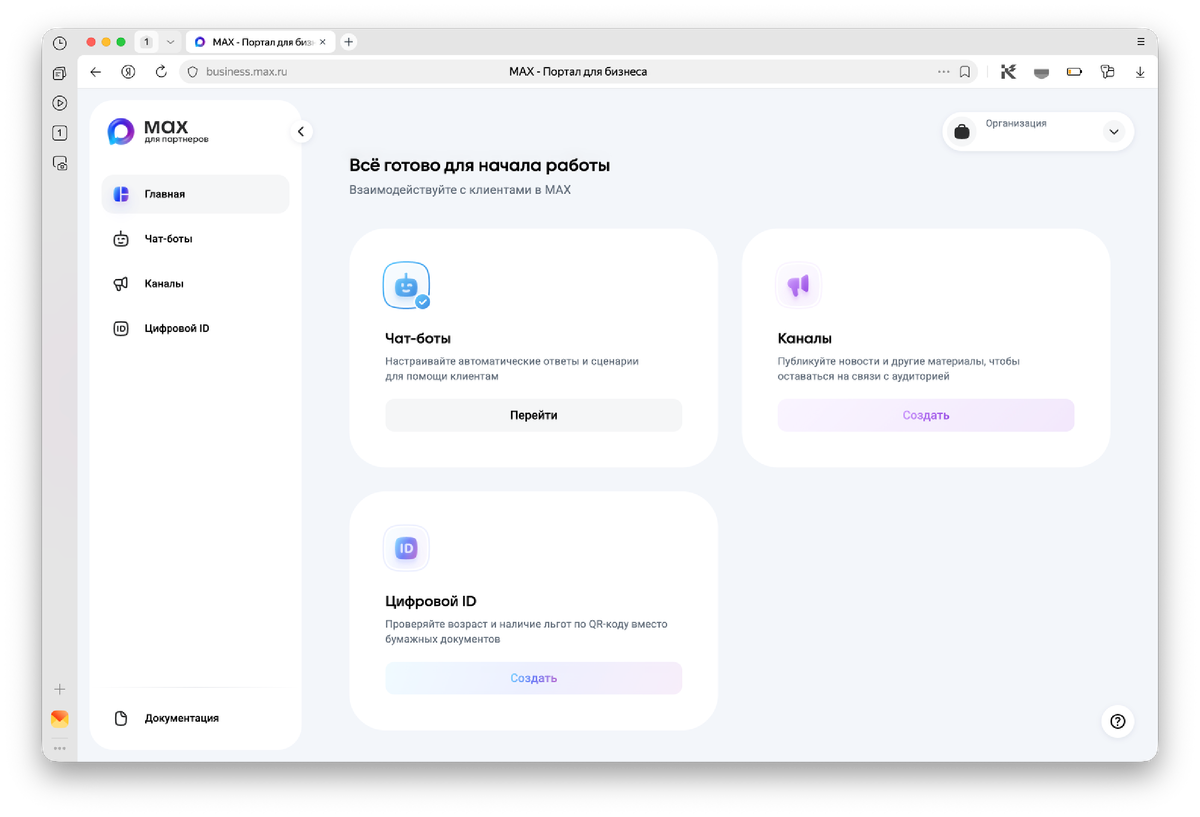Select the Главная dashboard icon
1200x817 pixels.
122,194
